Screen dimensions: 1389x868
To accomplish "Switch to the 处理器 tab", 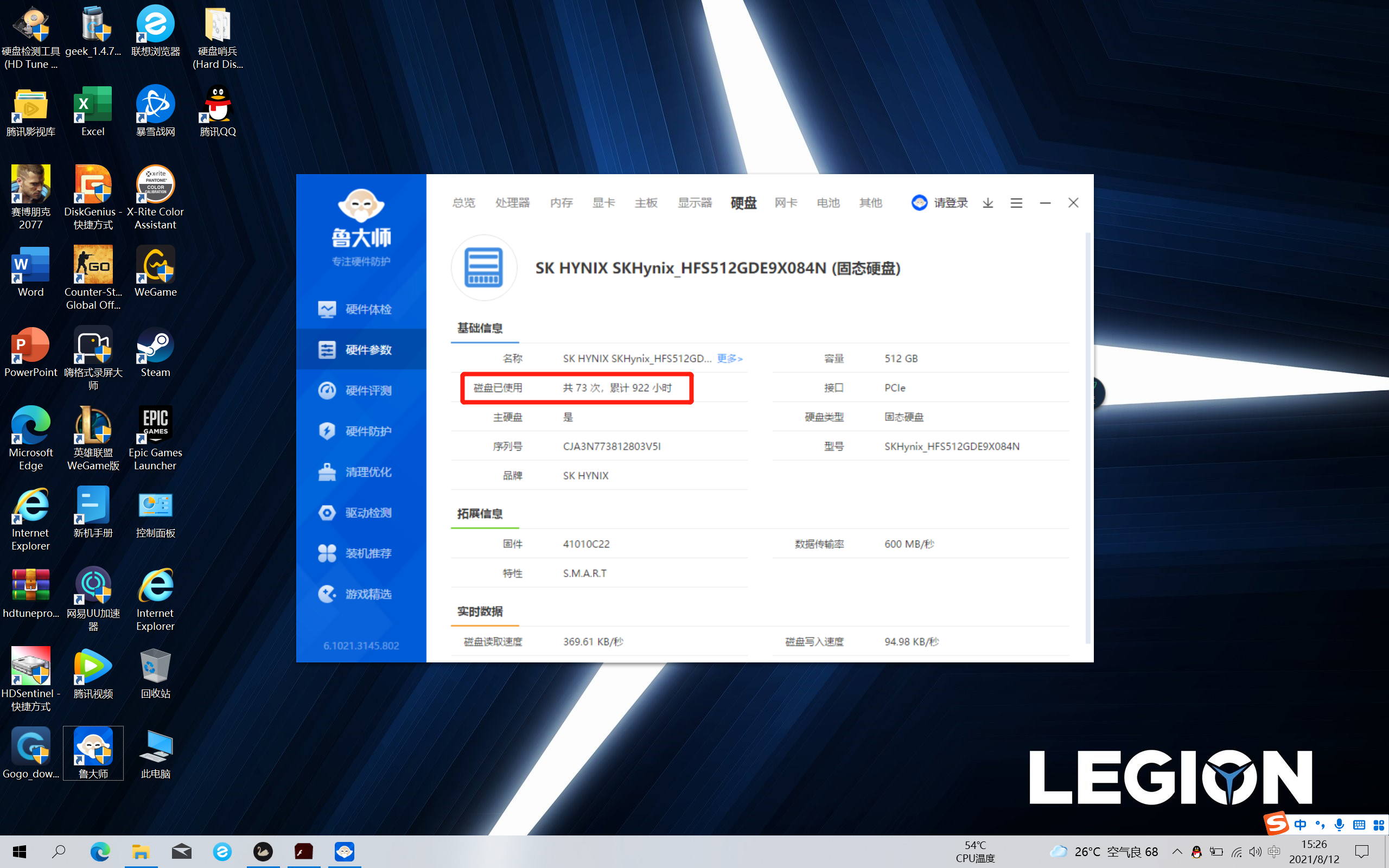I will (x=512, y=203).
